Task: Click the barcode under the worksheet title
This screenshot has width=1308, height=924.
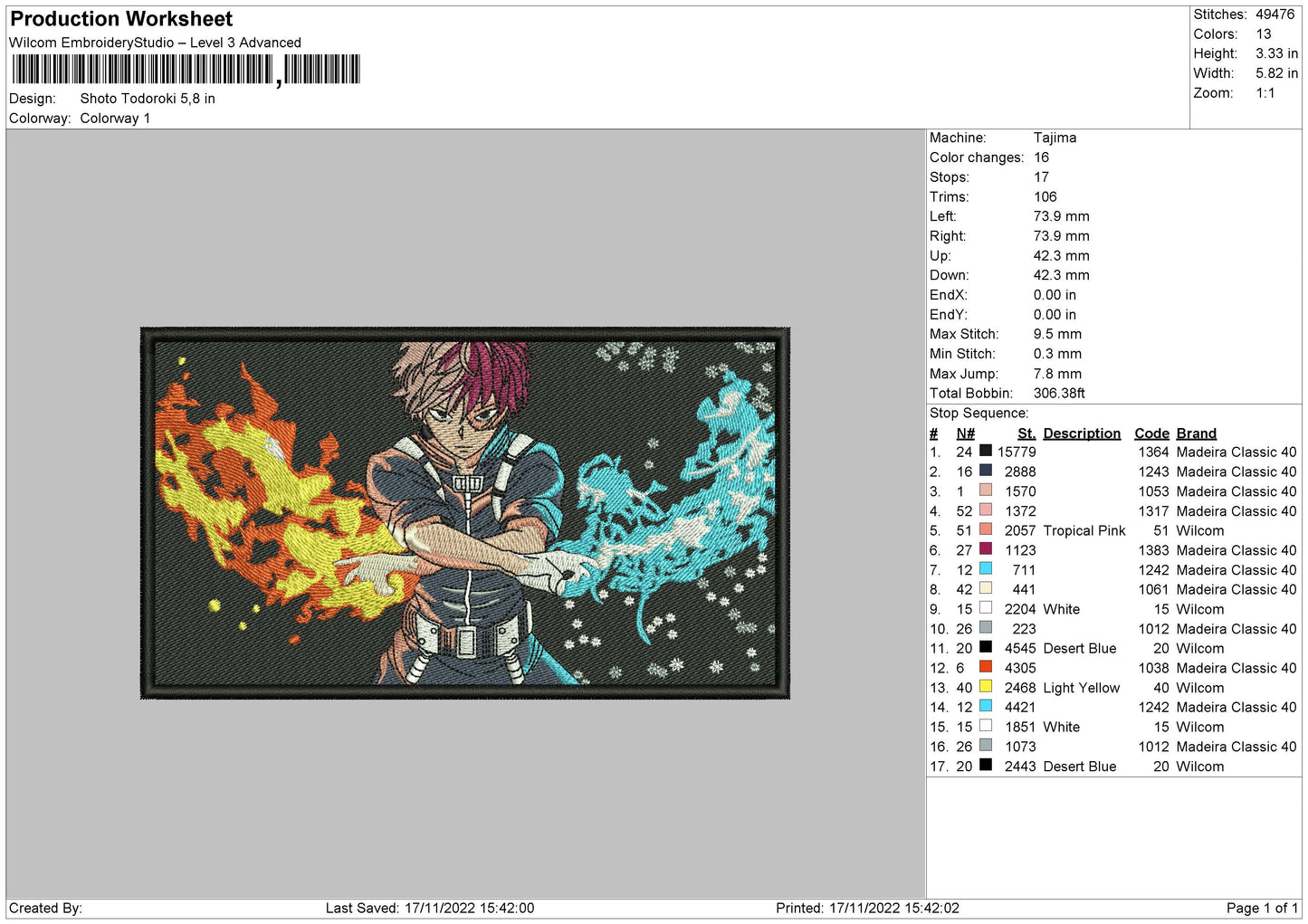Action: coord(186,70)
